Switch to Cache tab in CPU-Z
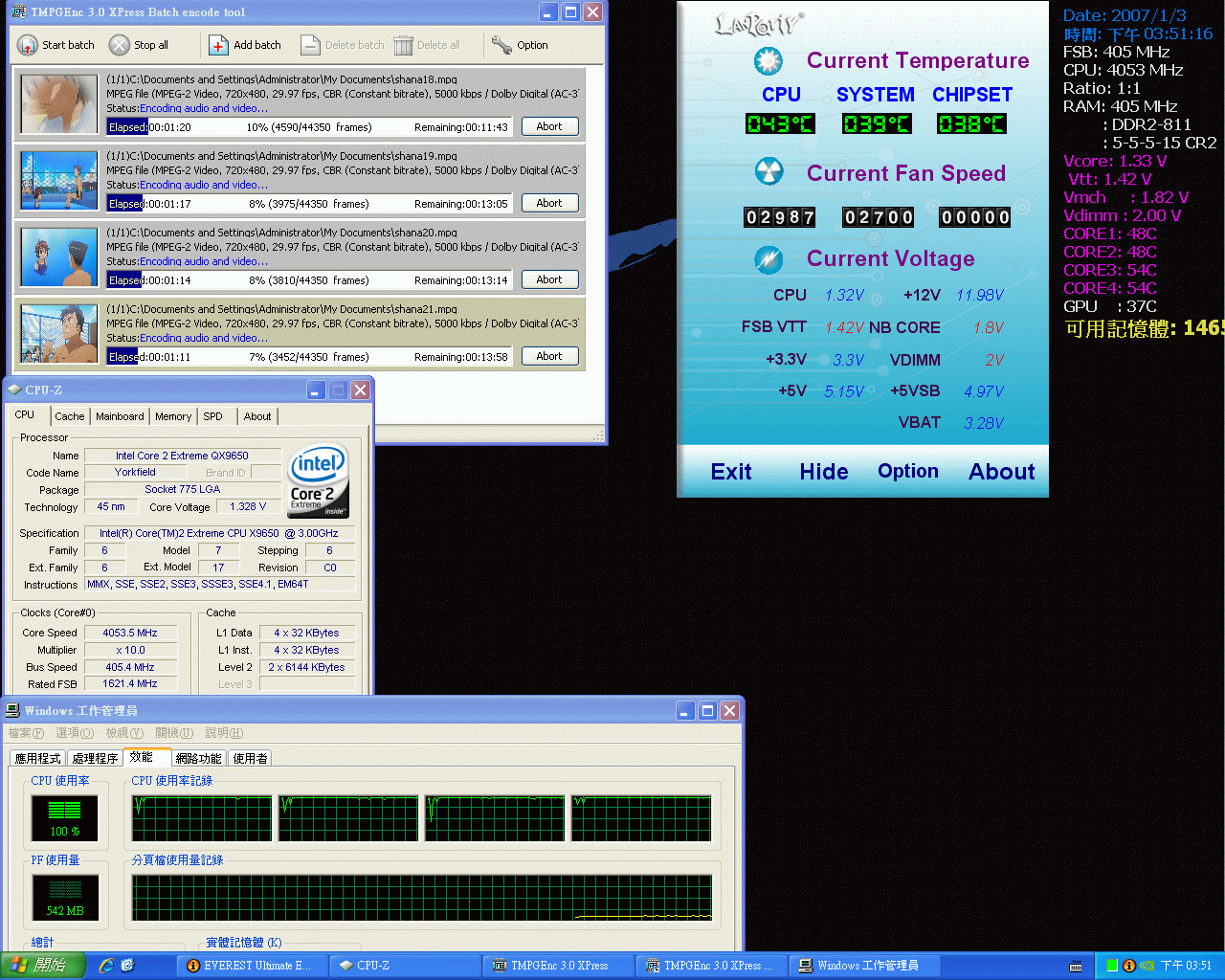The image size is (1225, 980). pos(69,416)
